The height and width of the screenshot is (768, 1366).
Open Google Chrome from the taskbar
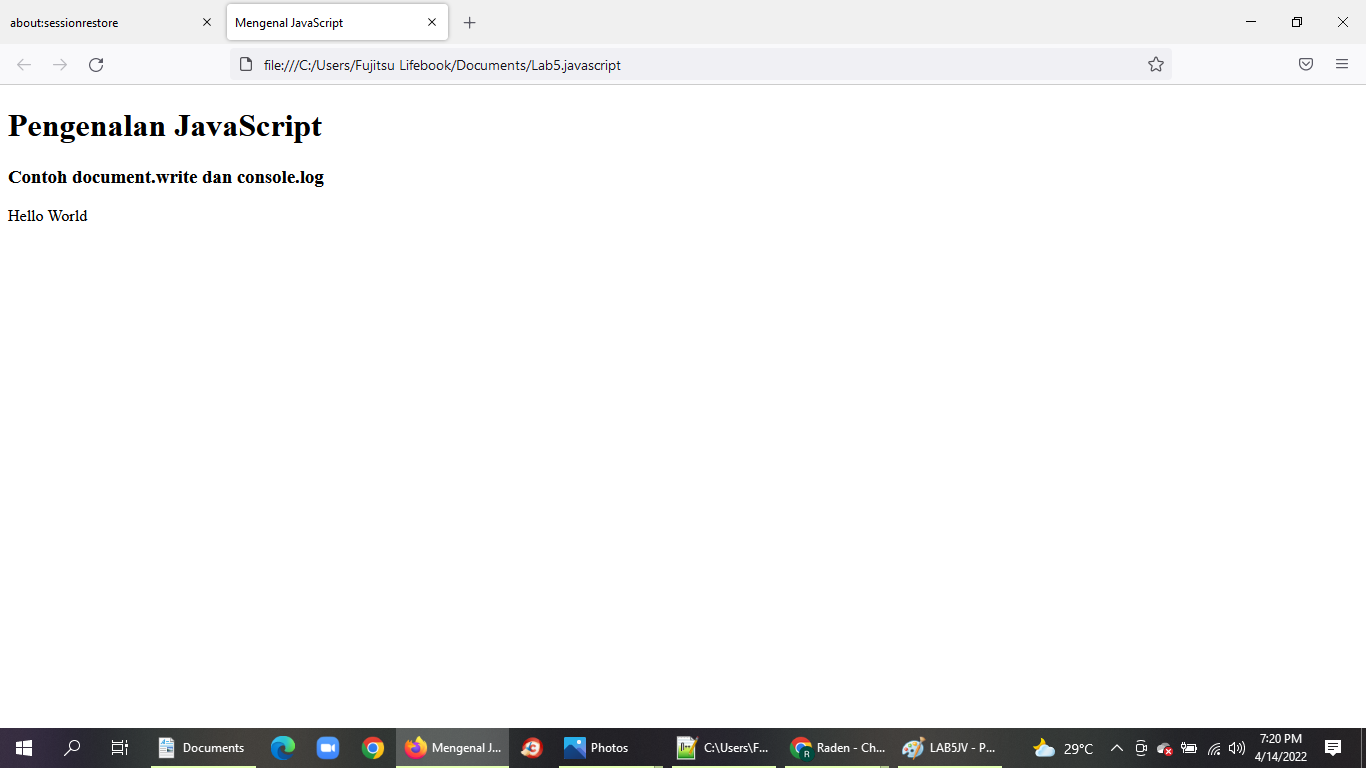pos(373,748)
